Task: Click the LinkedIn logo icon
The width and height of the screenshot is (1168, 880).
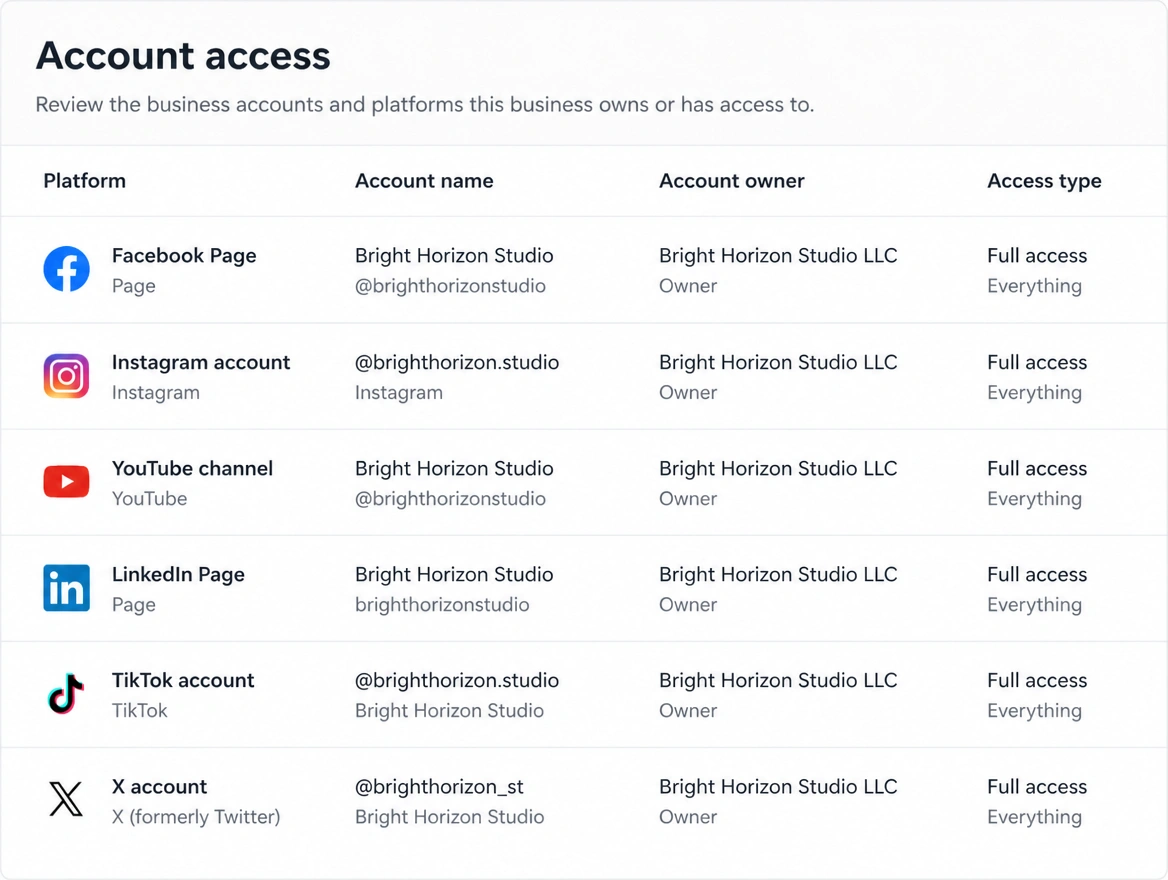Action: [x=66, y=588]
